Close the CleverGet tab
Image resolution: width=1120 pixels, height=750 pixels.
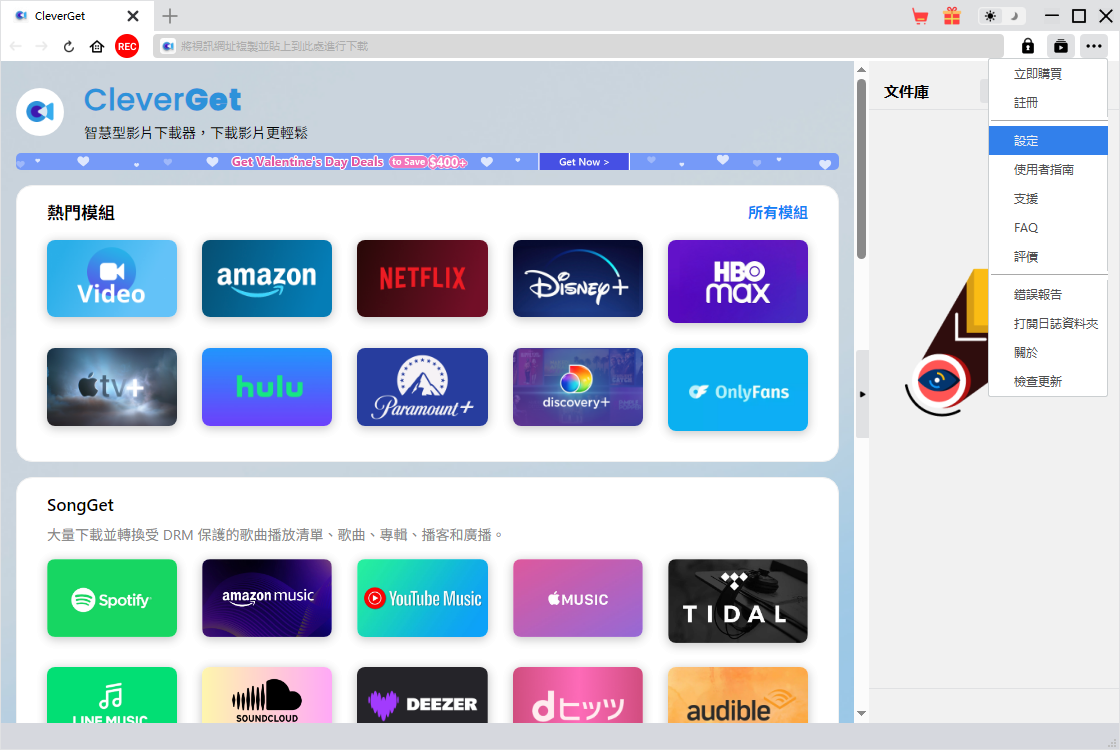pos(133,16)
